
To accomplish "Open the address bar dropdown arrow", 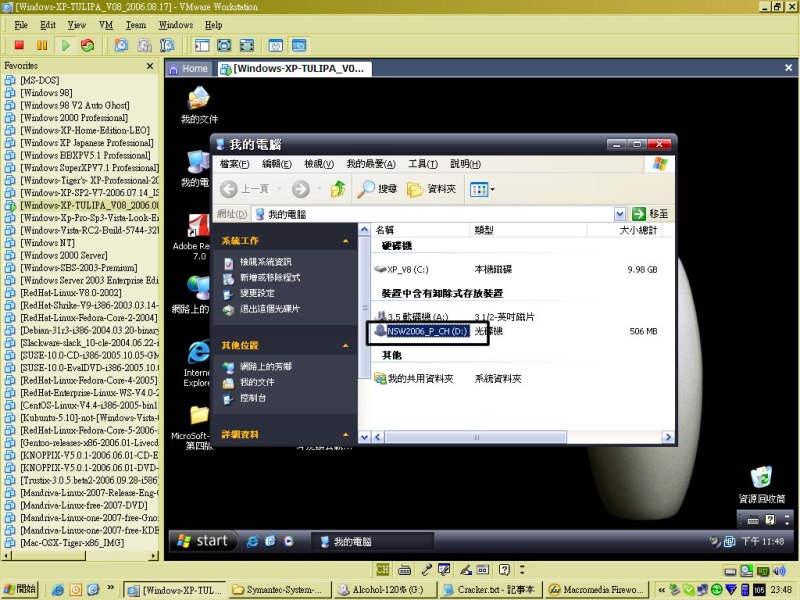I will (x=619, y=214).
